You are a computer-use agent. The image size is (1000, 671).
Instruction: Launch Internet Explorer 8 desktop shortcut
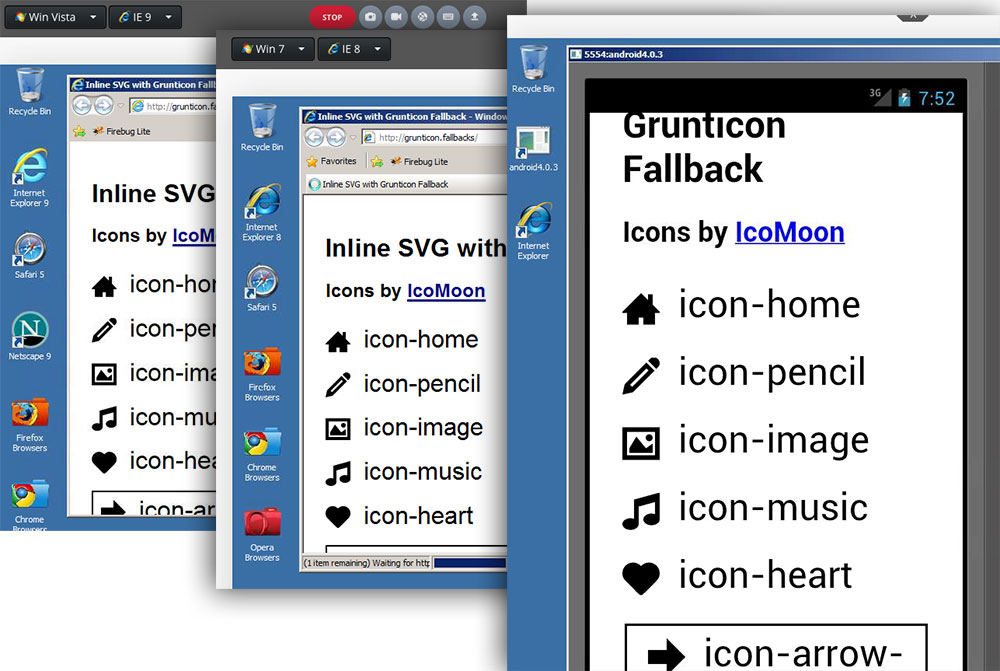(262, 213)
